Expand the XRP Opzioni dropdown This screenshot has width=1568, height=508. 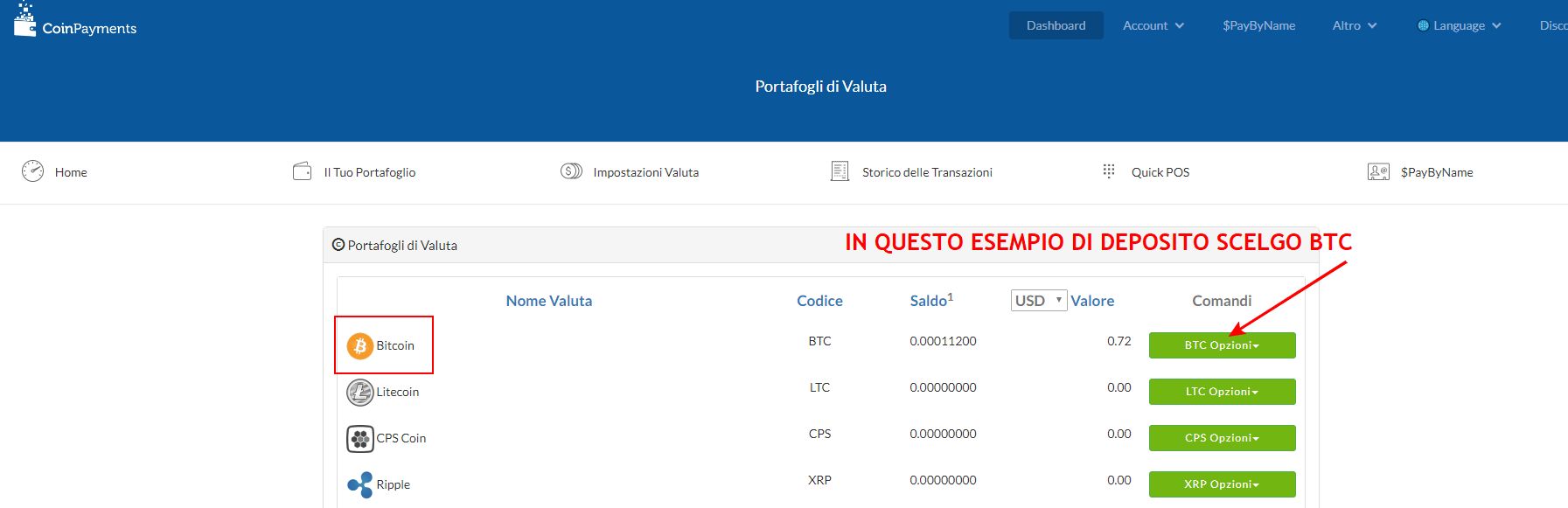click(x=1222, y=484)
